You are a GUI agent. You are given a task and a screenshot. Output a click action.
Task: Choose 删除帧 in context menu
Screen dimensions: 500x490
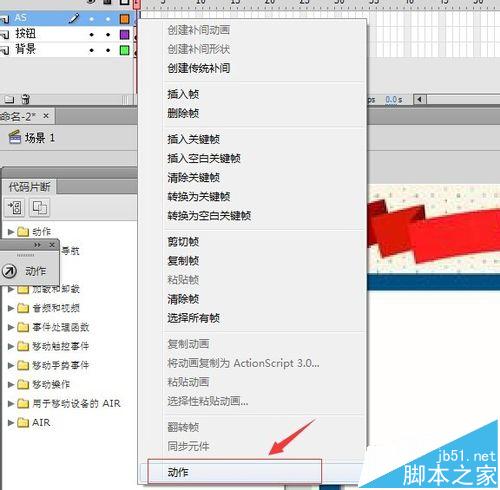pos(183,113)
